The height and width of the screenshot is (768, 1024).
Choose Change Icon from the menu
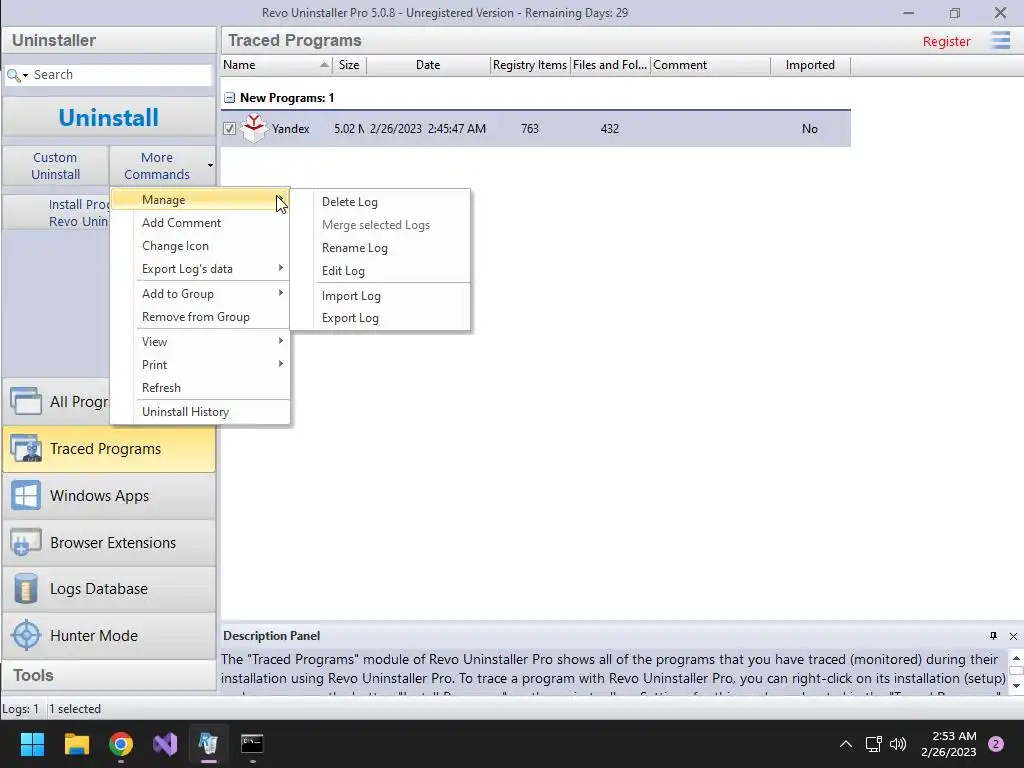pos(175,246)
